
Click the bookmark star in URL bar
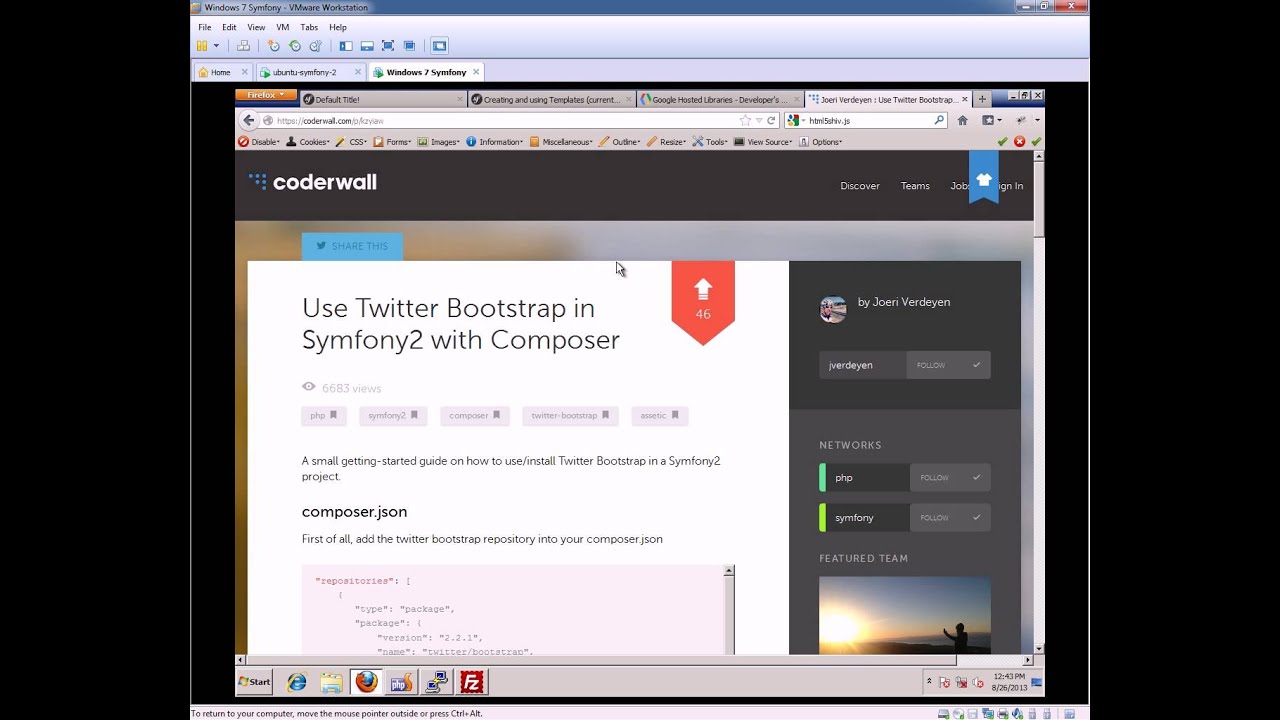[745, 120]
